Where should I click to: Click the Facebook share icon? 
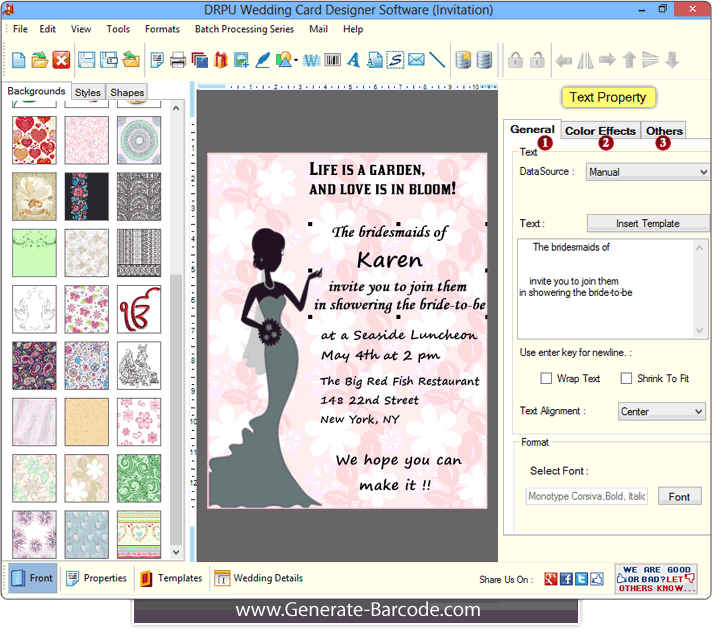(566, 579)
